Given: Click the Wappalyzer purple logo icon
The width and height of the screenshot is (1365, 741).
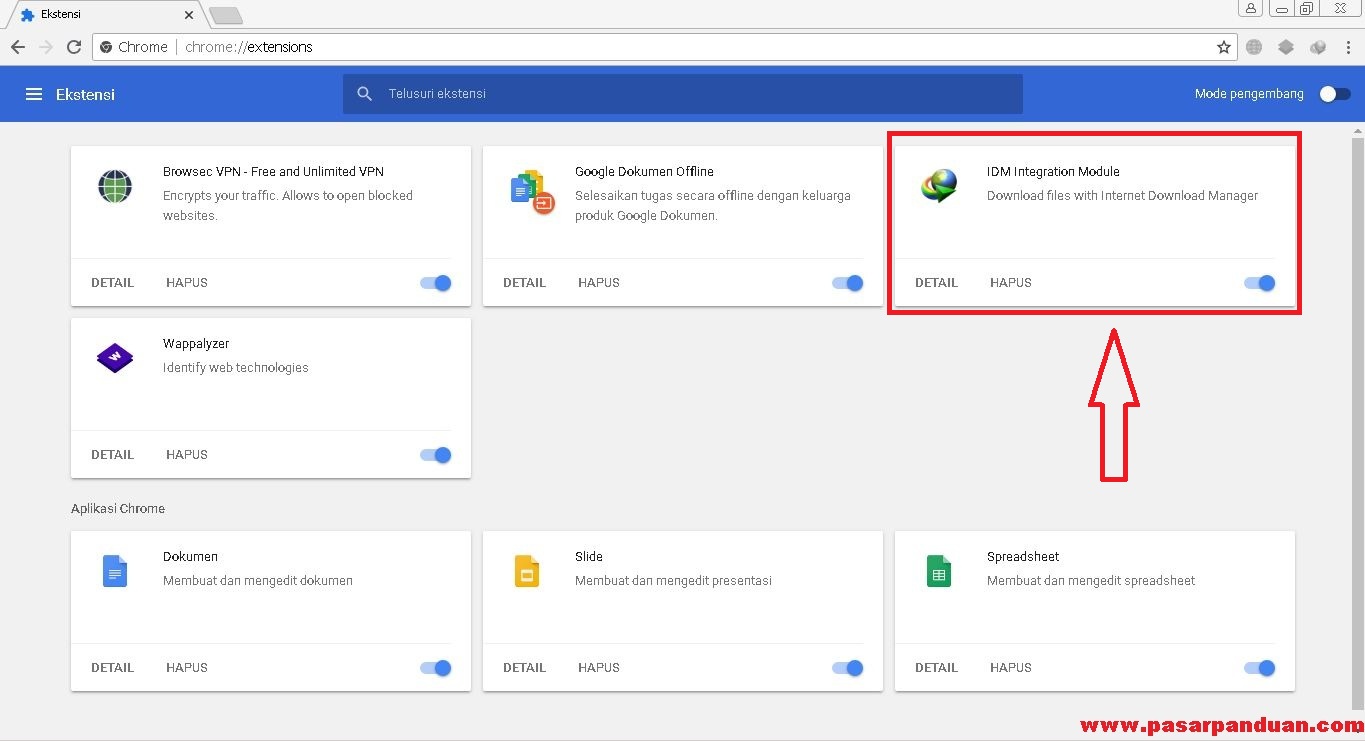Looking at the screenshot, I should pyautogui.click(x=115, y=358).
